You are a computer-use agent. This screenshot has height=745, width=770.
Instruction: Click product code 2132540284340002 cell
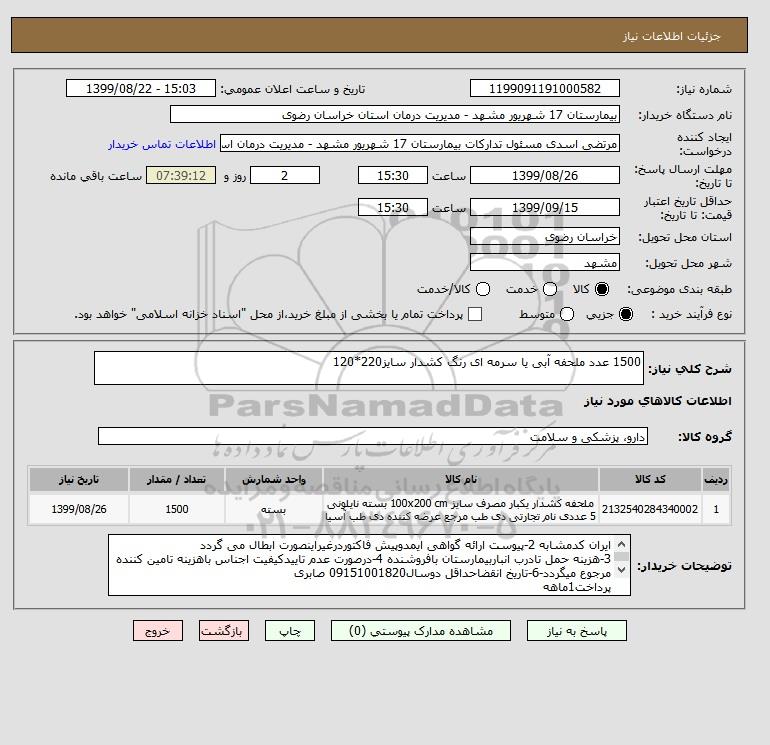pyautogui.click(x=650, y=509)
